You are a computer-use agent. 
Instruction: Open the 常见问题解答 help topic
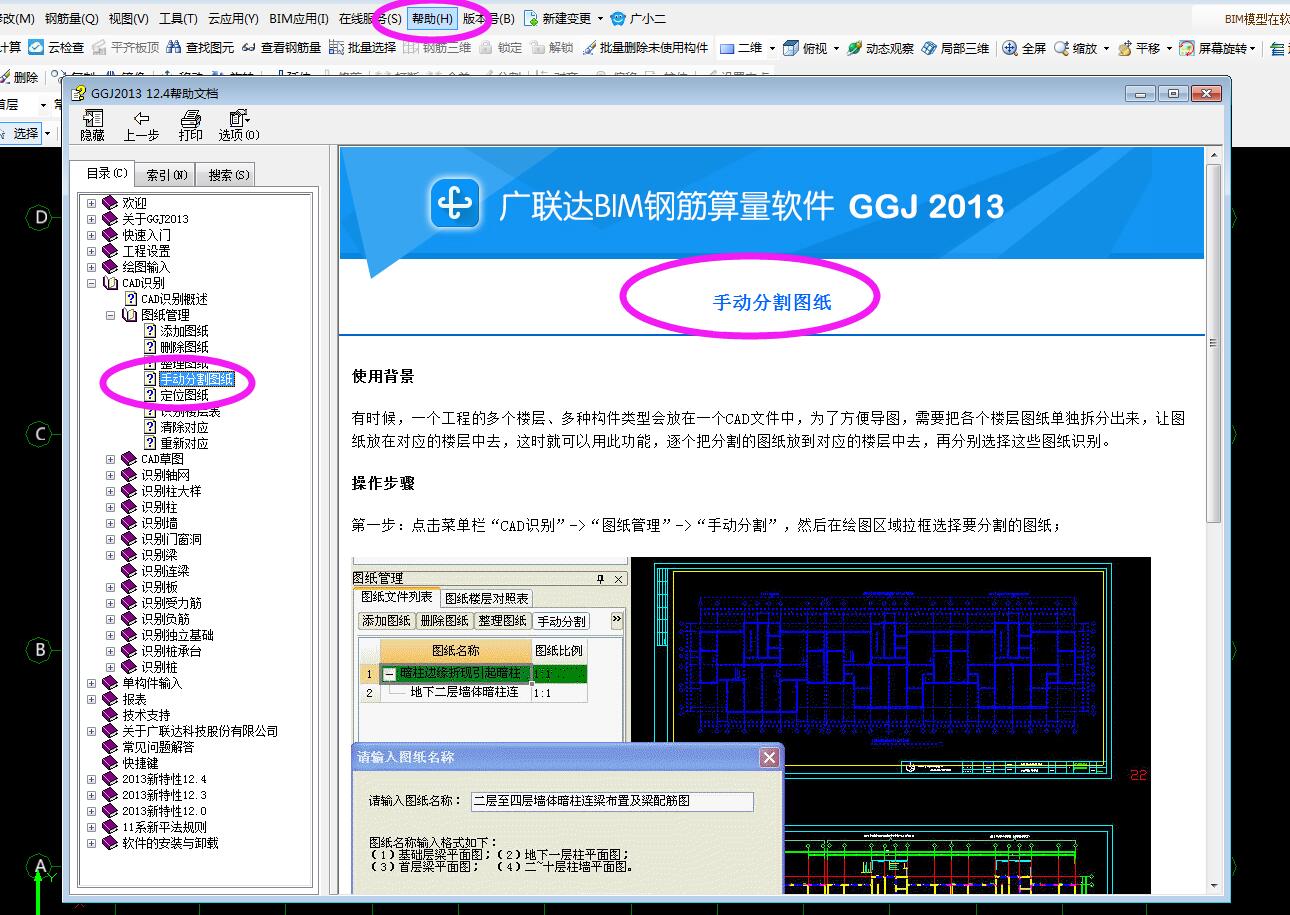(x=158, y=747)
